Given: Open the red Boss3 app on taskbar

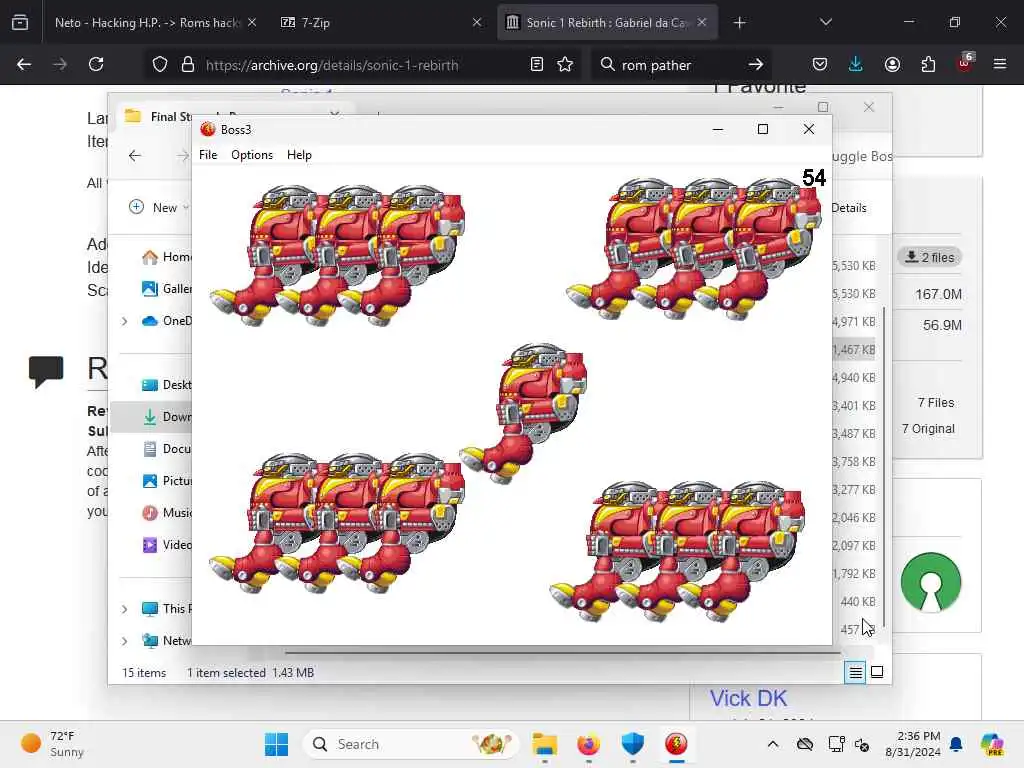Looking at the screenshot, I should point(676,744).
